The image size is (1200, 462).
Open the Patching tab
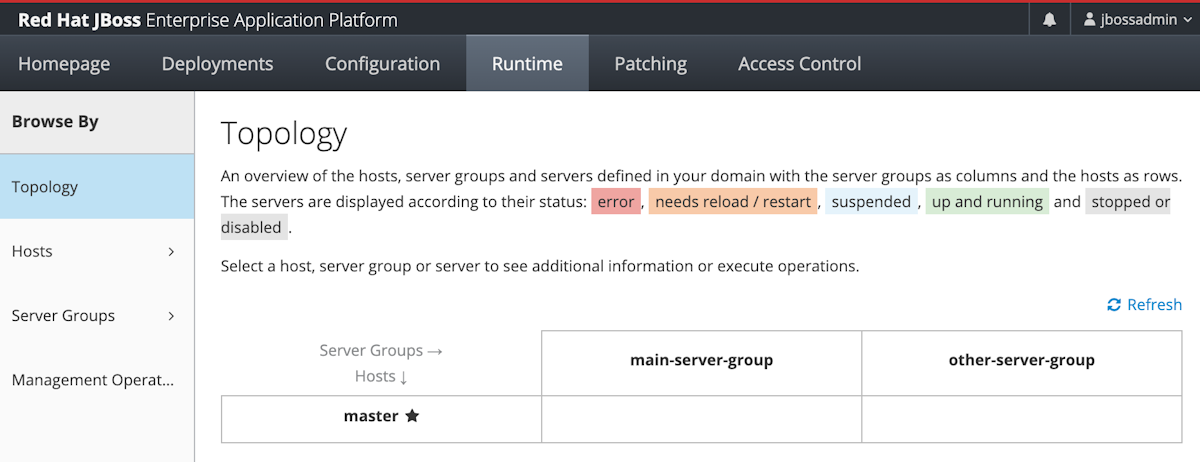click(650, 64)
